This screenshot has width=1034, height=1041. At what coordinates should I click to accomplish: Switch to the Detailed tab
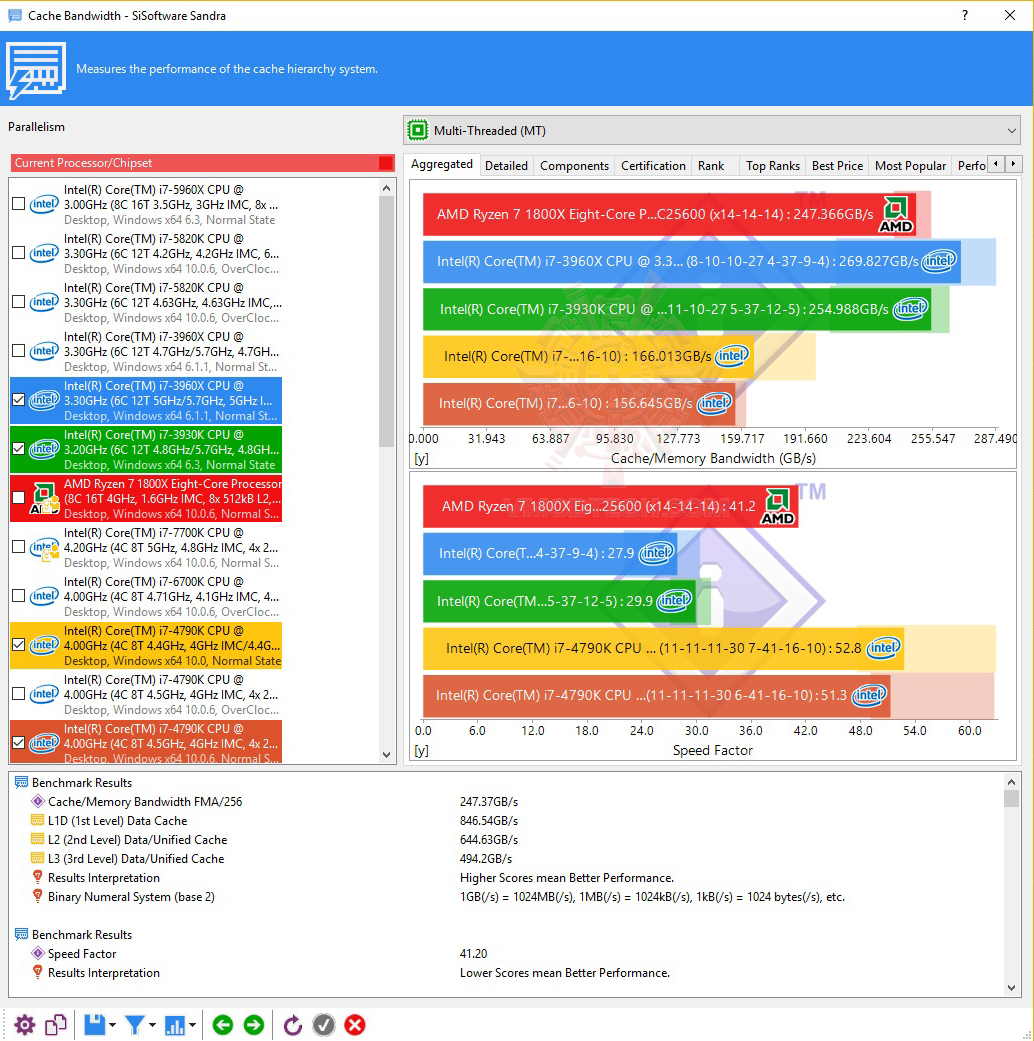(506, 166)
